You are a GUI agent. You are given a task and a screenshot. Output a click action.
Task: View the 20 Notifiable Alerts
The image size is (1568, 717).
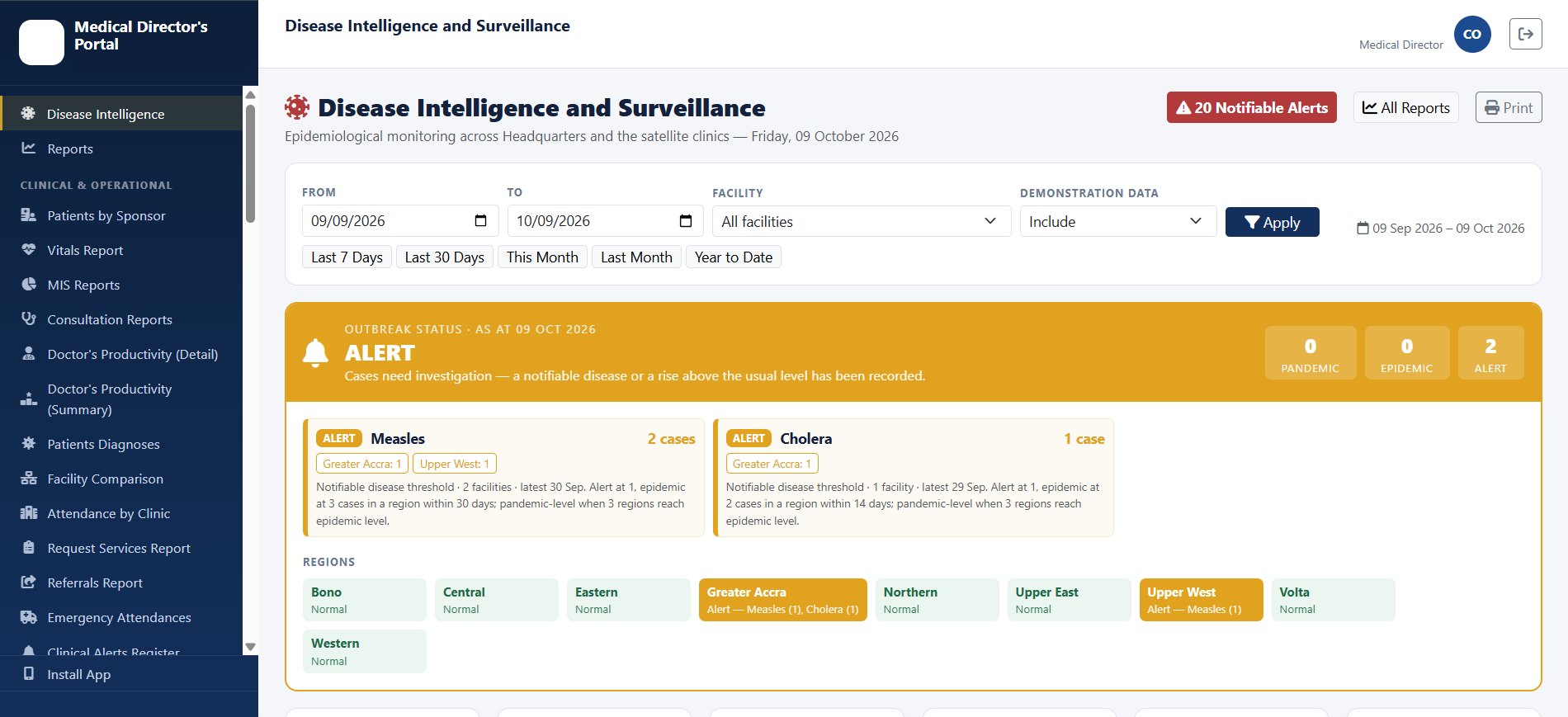[x=1251, y=107]
